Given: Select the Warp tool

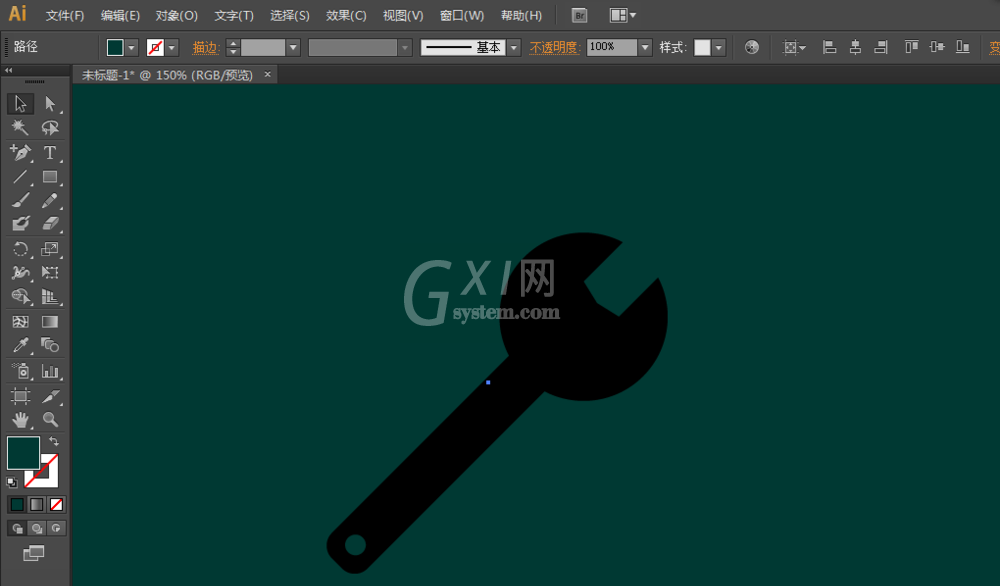Looking at the screenshot, I should [20, 273].
